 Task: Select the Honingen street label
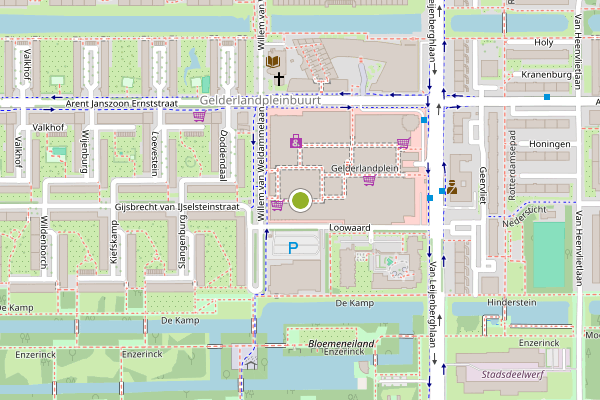(549, 144)
